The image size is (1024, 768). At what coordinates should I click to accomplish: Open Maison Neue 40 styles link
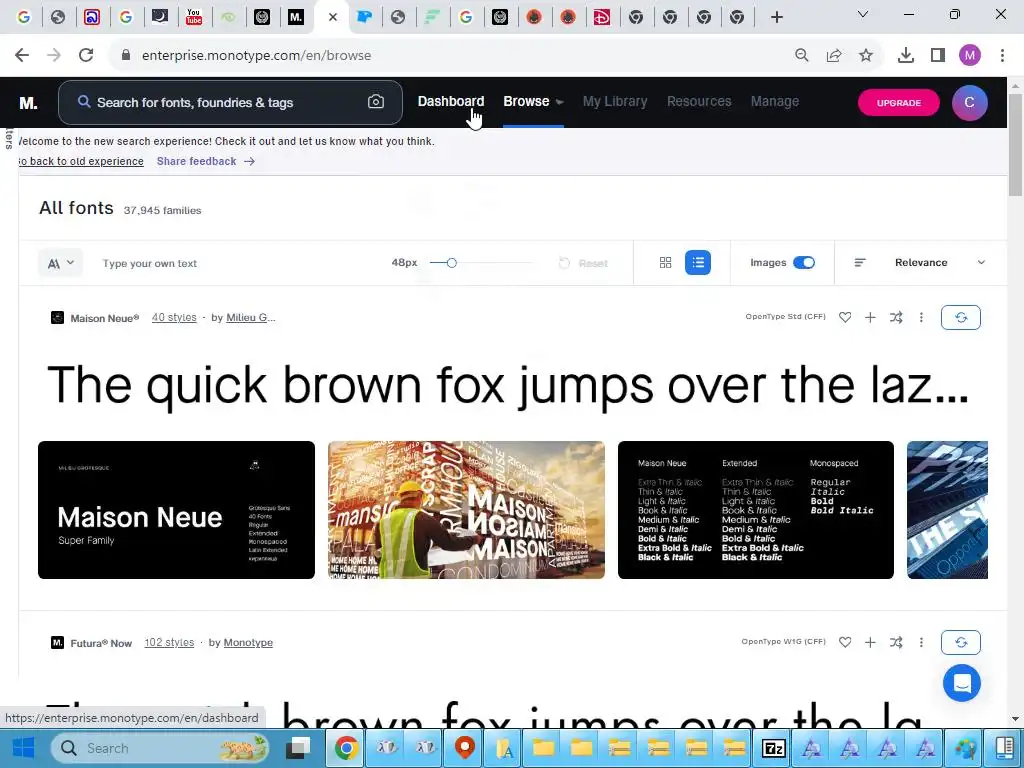(174, 317)
